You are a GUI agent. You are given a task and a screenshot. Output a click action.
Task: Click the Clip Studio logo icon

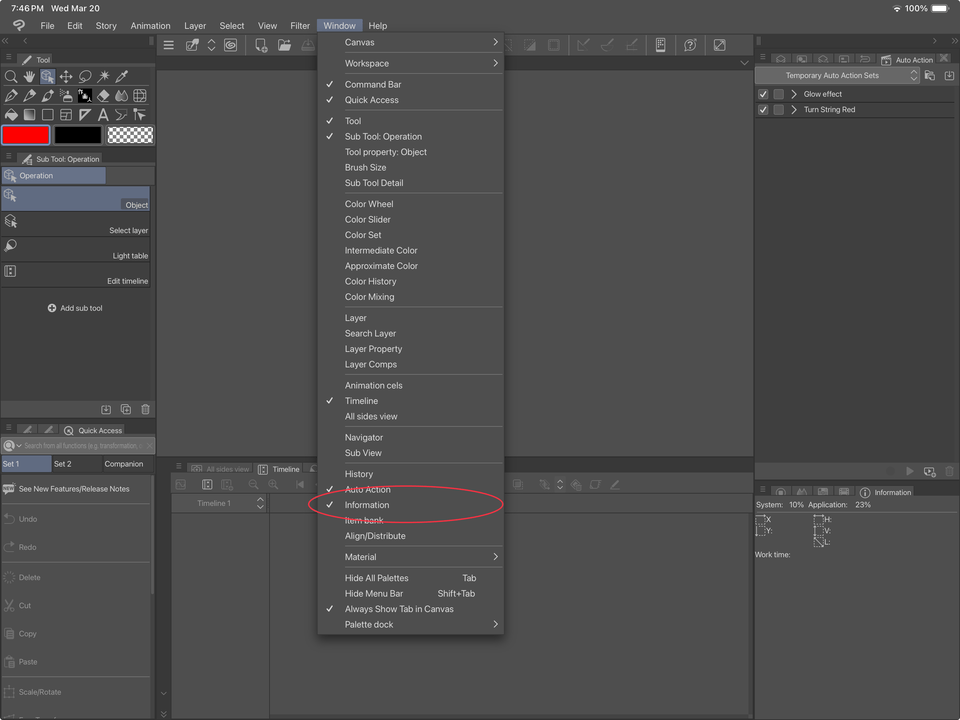coord(19,25)
